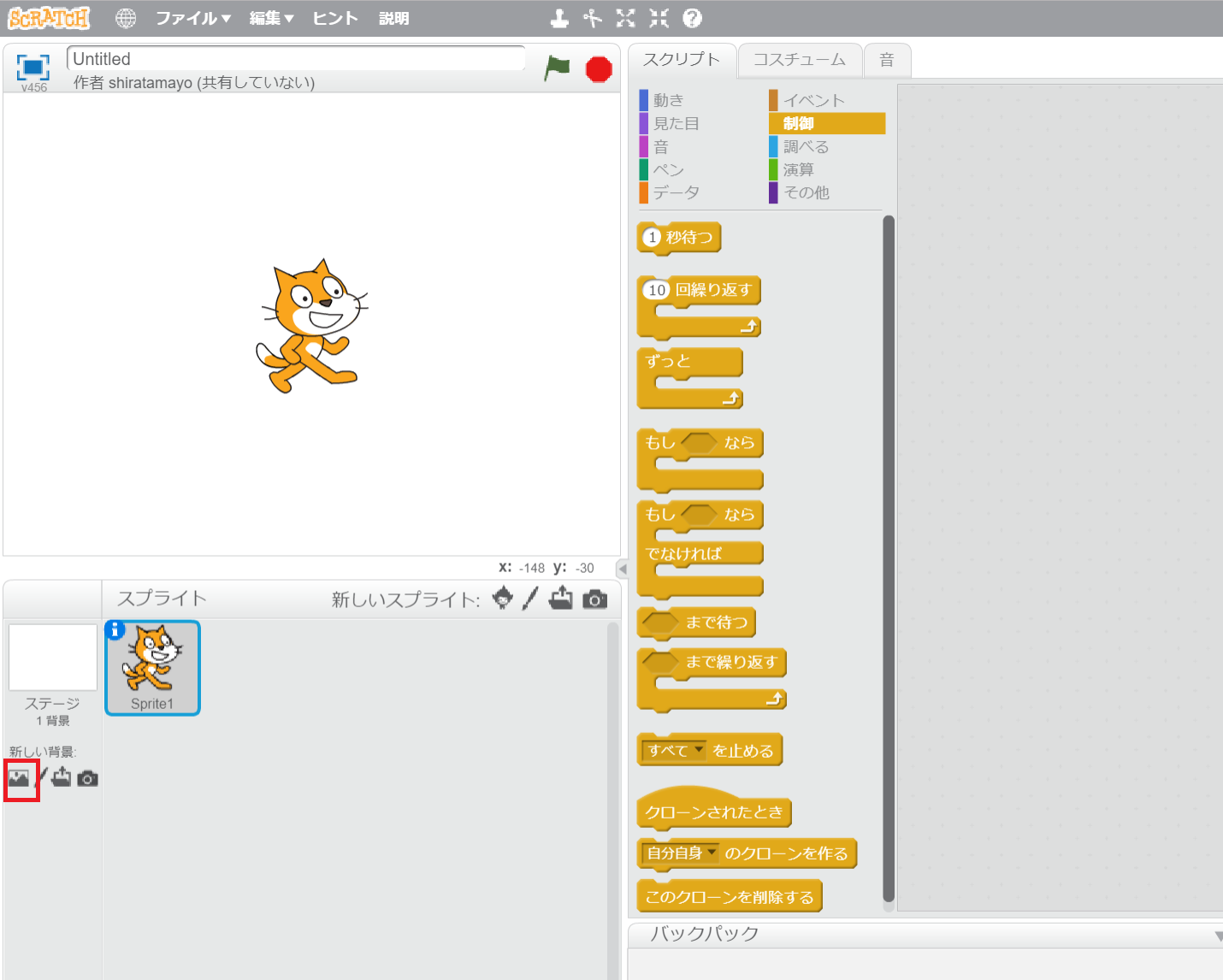
Task: Choose backdrop from library
Action: pyautogui.click(x=19, y=778)
